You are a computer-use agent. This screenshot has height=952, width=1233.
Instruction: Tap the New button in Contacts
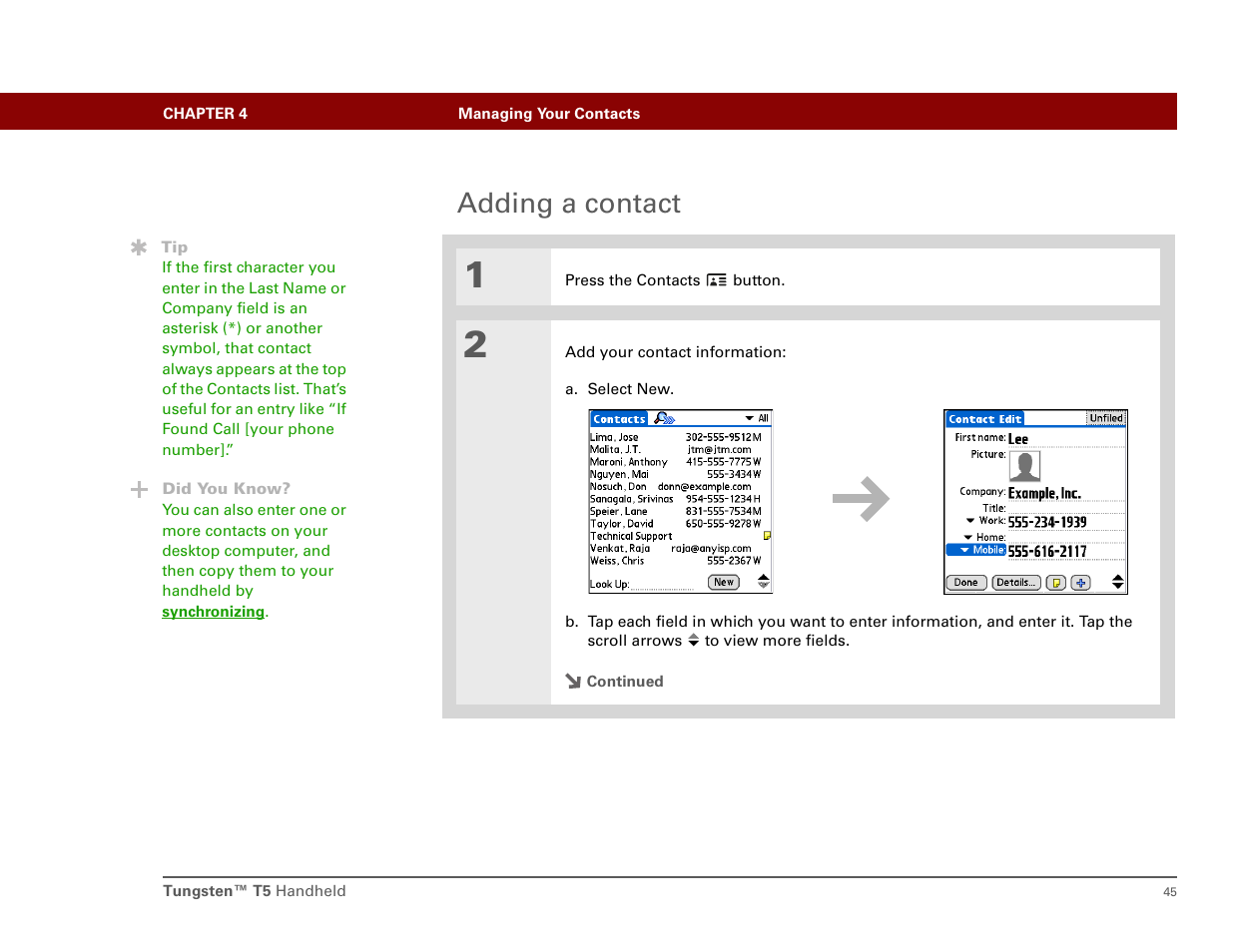[x=724, y=583]
